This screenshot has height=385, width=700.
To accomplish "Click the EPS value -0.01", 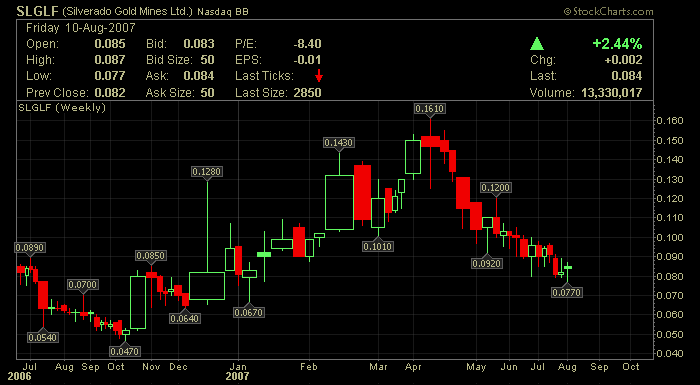I will [307, 60].
